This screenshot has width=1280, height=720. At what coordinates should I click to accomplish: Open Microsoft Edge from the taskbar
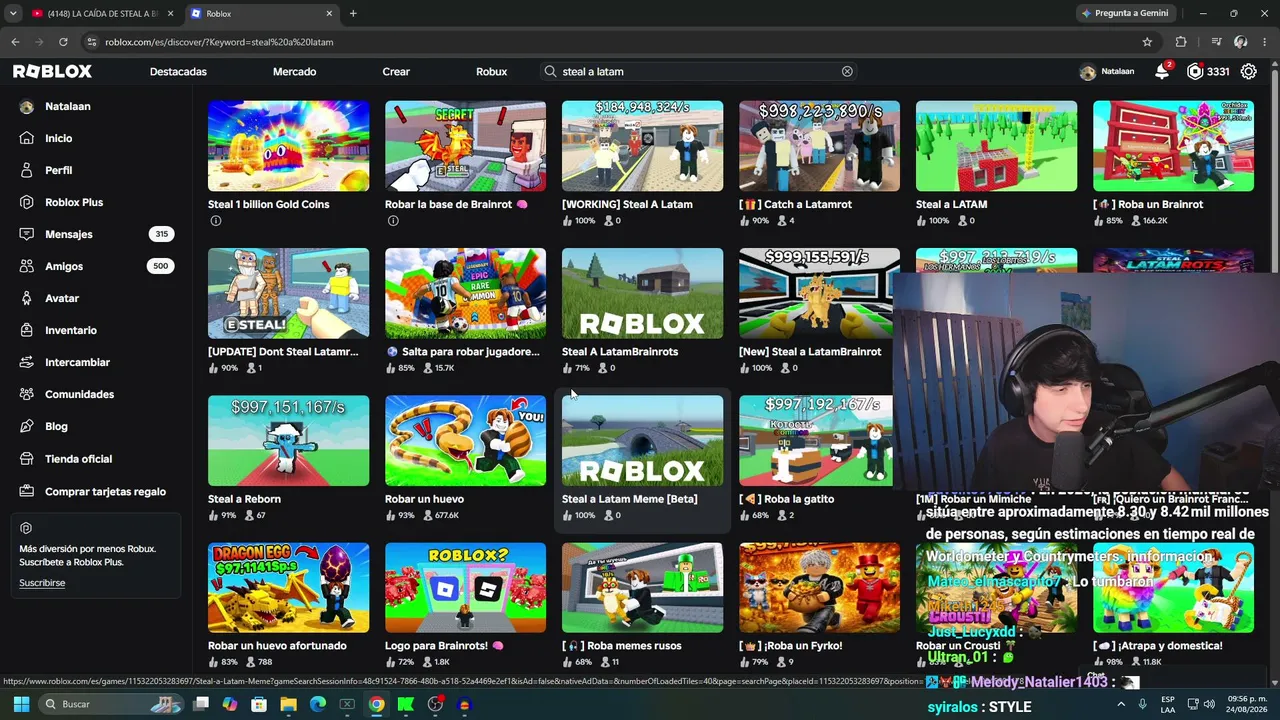tap(317, 704)
